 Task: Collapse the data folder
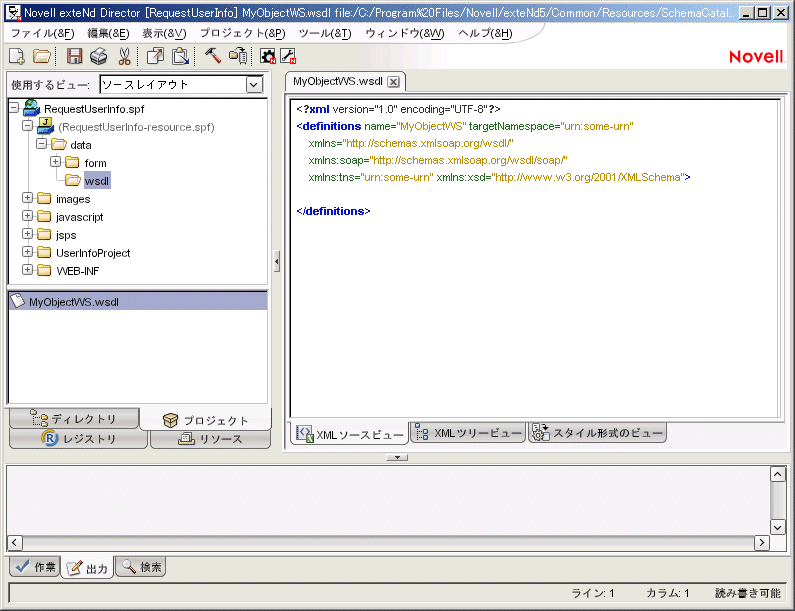(42, 144)
